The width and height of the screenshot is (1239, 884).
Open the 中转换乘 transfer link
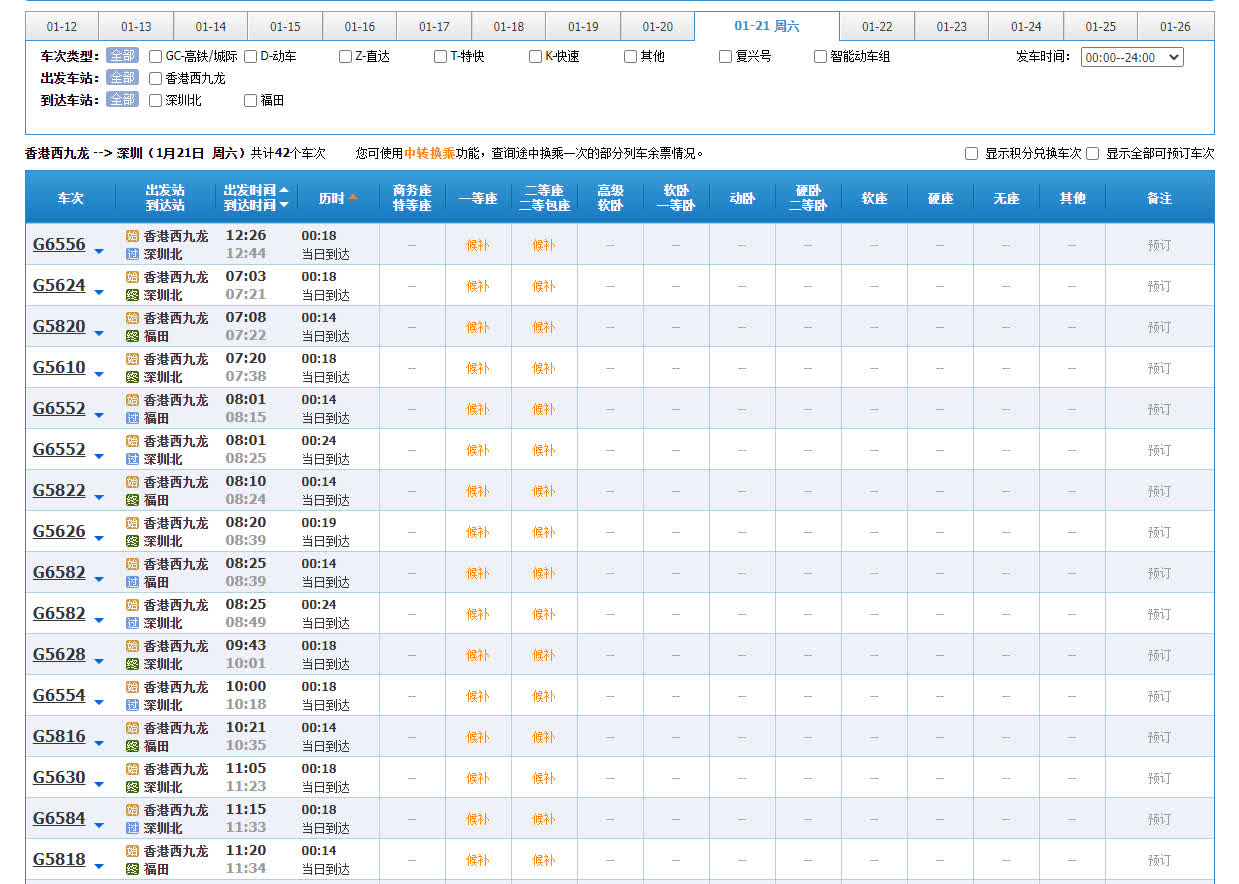click(429, 154)
